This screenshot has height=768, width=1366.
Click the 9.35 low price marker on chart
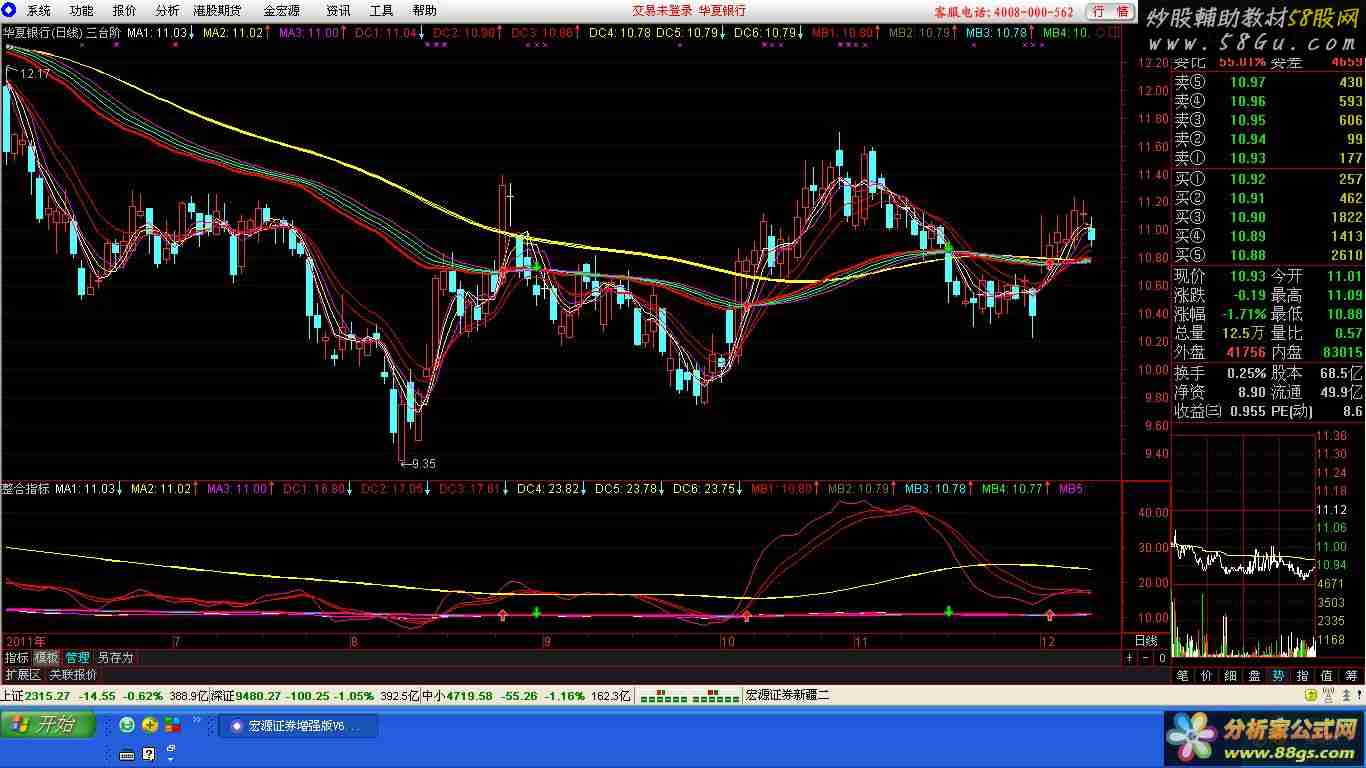(417, 463)
